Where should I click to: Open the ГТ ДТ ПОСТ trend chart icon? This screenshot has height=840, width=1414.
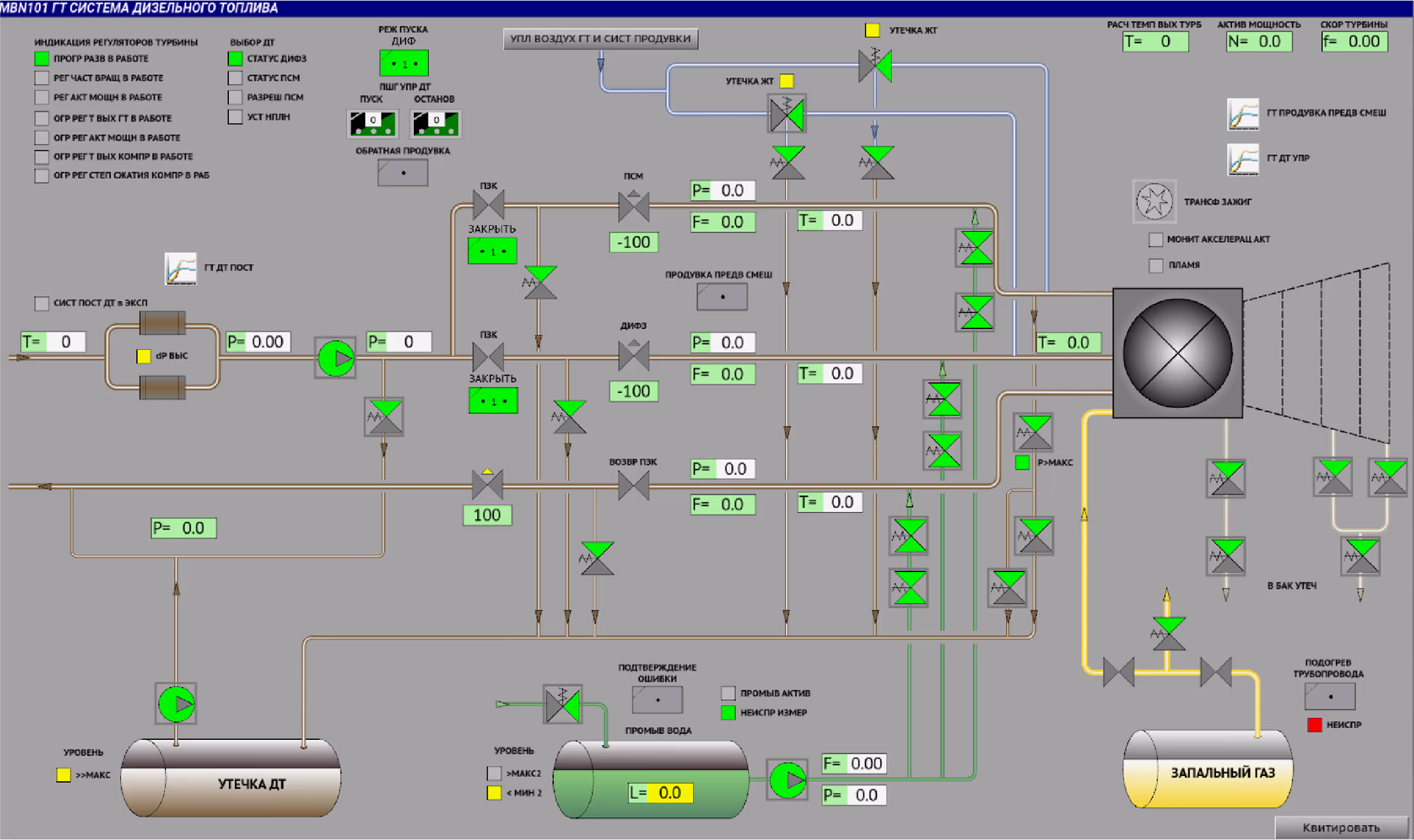click(x=180, y=269)
